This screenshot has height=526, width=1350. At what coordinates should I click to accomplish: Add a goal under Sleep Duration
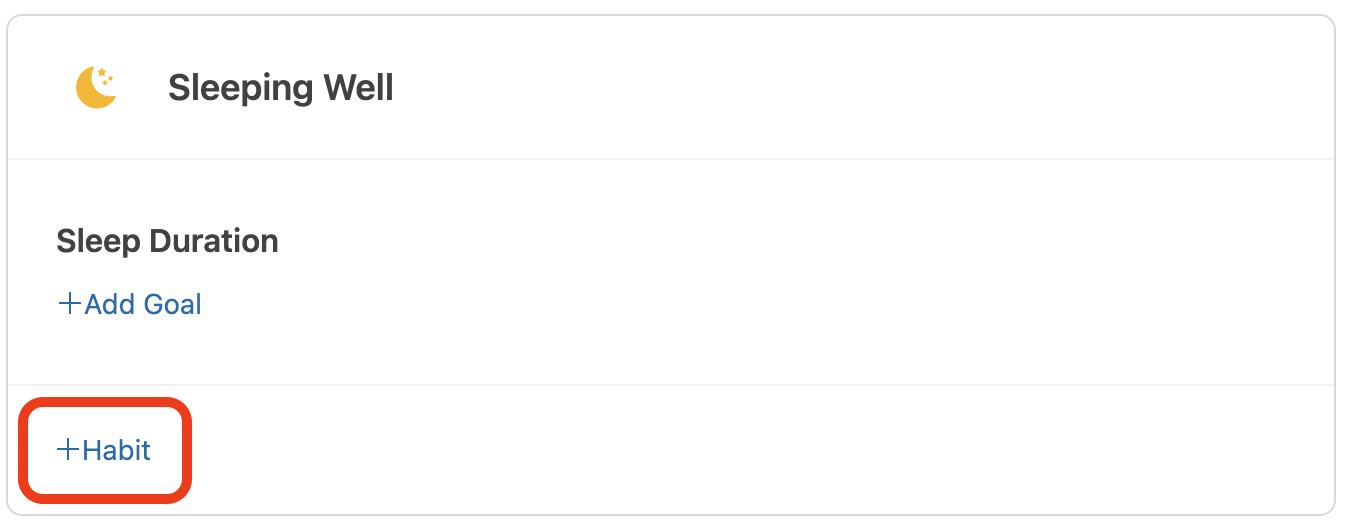coord(130,304)
